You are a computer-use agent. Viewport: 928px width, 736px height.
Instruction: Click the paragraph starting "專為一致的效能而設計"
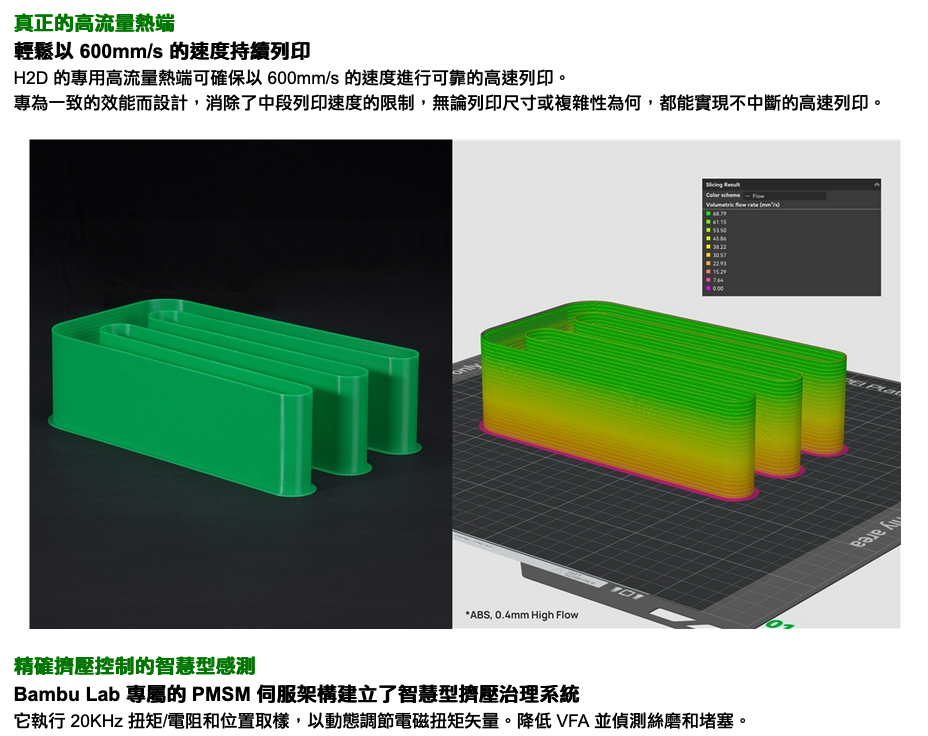448,103
